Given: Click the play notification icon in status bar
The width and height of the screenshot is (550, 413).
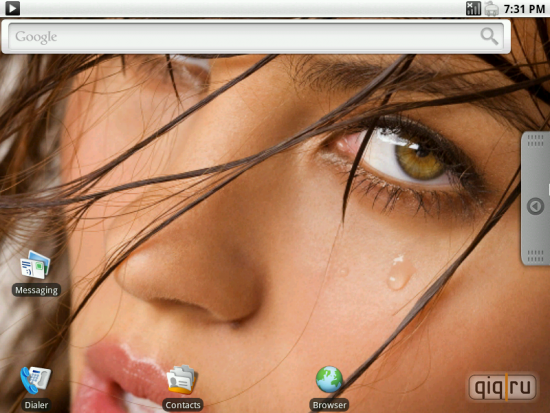Looking at the screenshot, I should [x=12, y=8].
